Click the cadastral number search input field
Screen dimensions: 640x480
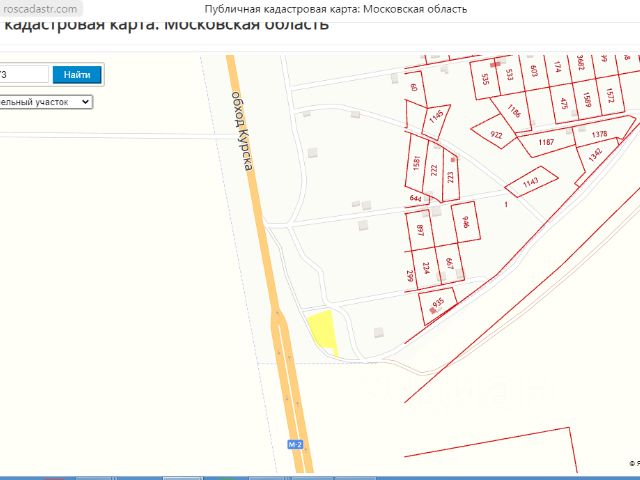[23, 74]
